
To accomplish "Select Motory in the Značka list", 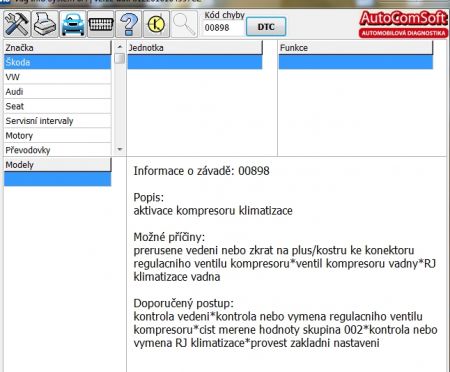I will point(57,136).
